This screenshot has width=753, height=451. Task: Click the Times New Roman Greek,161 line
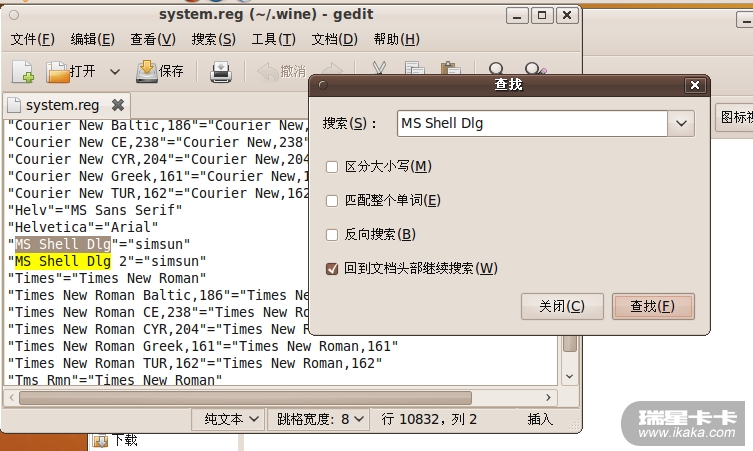click(x=203, y=346)
